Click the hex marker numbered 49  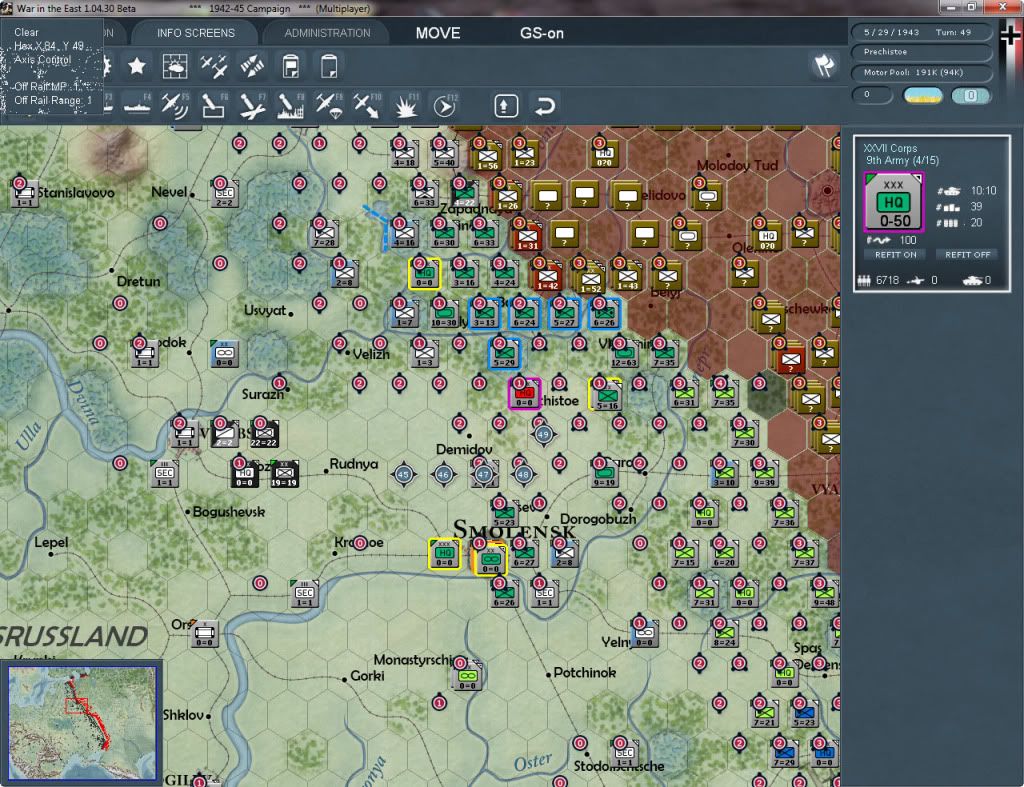pos(543,434)
